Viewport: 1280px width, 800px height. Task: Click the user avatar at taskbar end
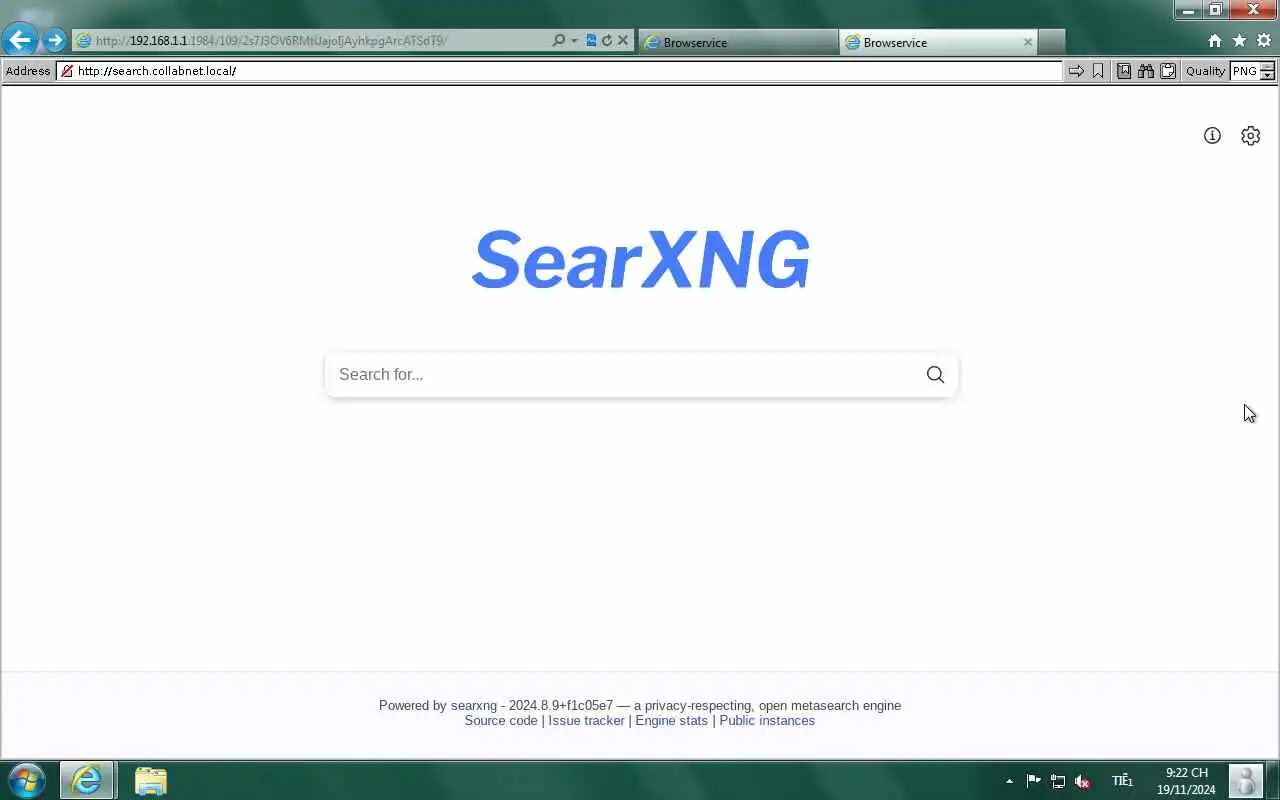click(x=1245, y=781)
